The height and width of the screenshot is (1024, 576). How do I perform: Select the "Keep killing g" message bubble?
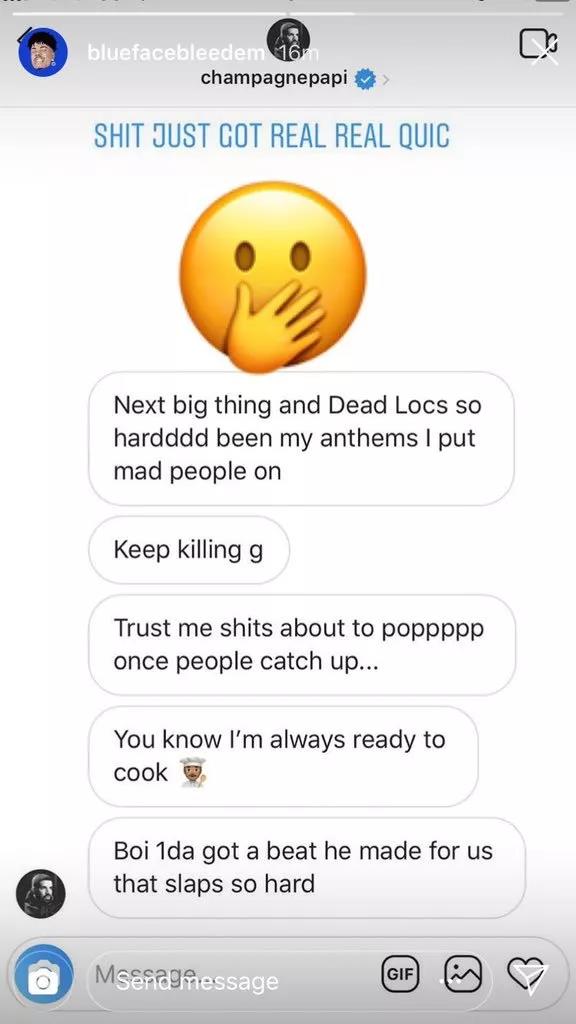point(189,550)
